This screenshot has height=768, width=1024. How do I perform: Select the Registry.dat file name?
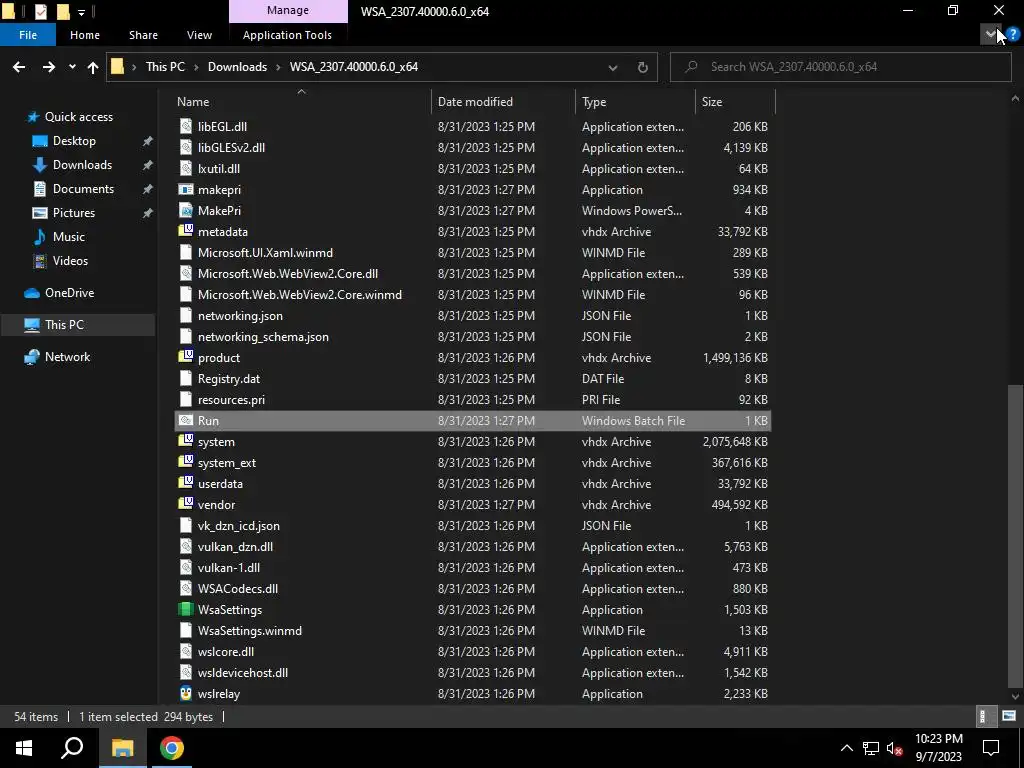[x=229, y=379]
